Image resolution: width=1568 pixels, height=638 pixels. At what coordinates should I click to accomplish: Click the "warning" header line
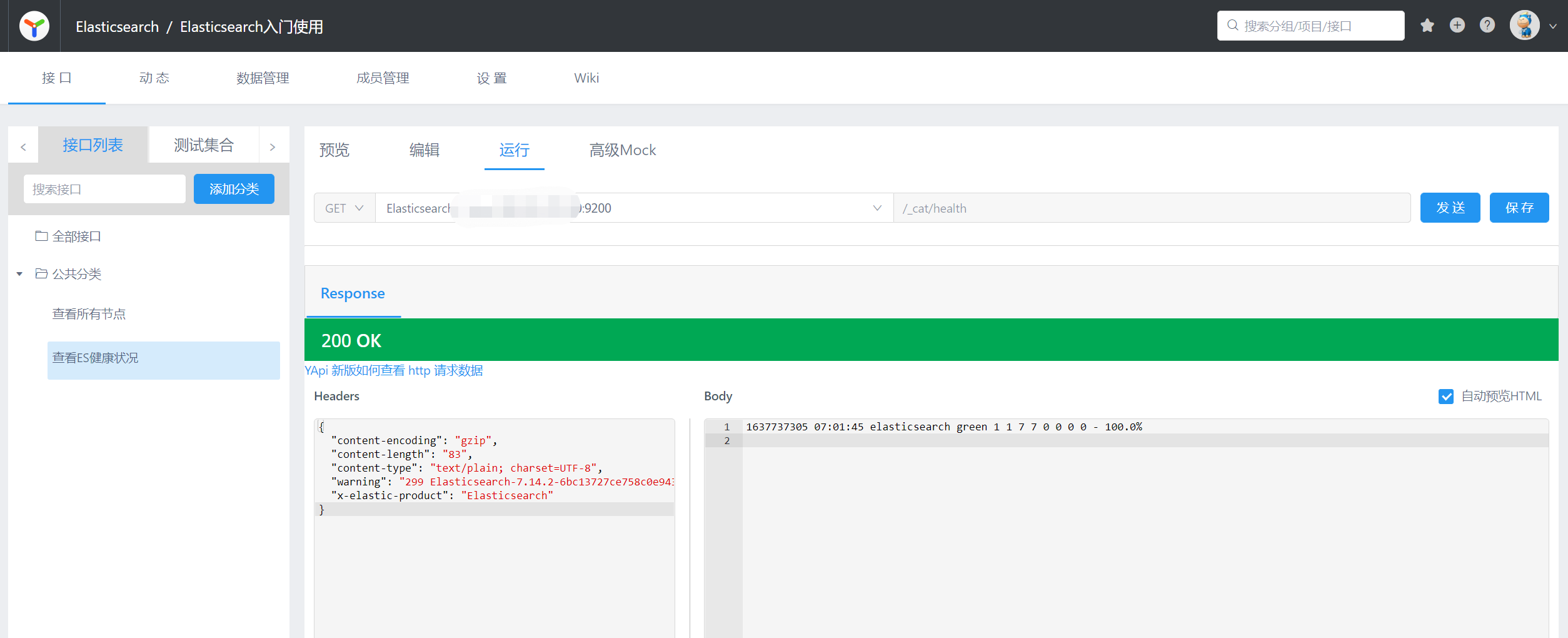point(503,482)
